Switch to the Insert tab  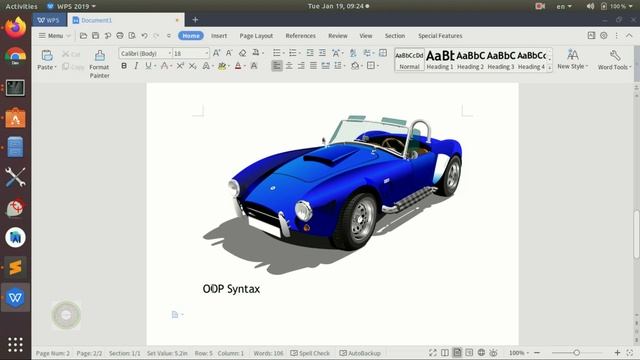pyautogui.click(x=219, y=36)
